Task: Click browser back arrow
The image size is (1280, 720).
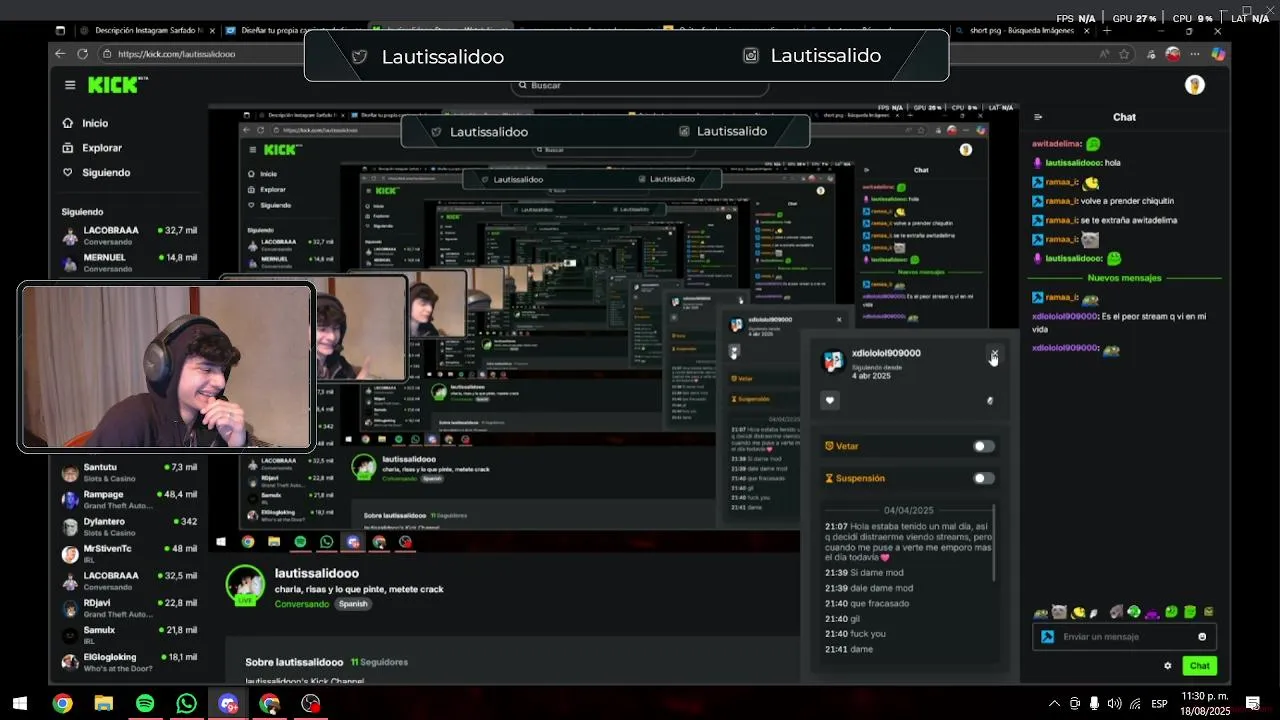Action: tap(60, 54)
